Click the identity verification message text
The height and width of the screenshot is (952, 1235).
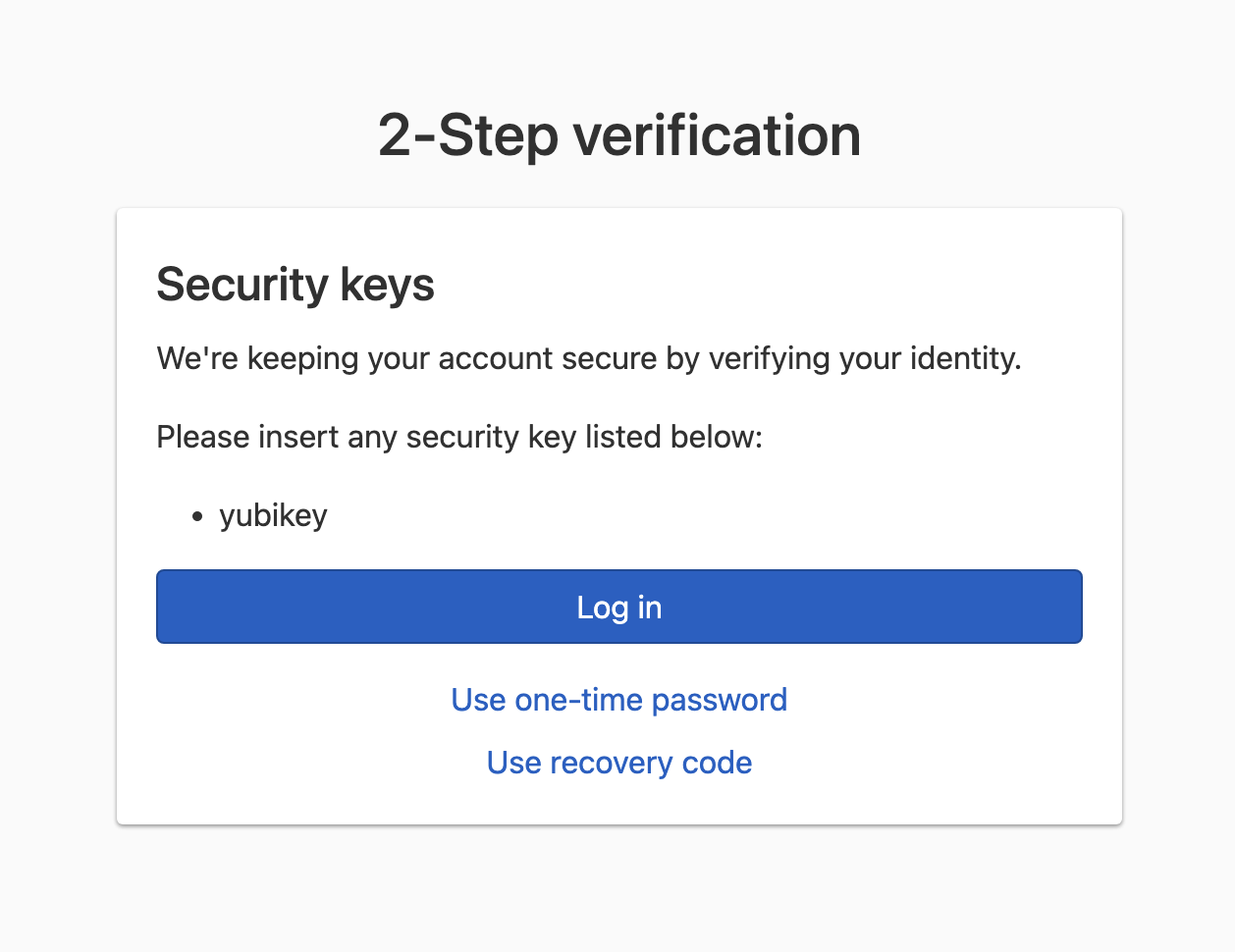coord(588,358)
